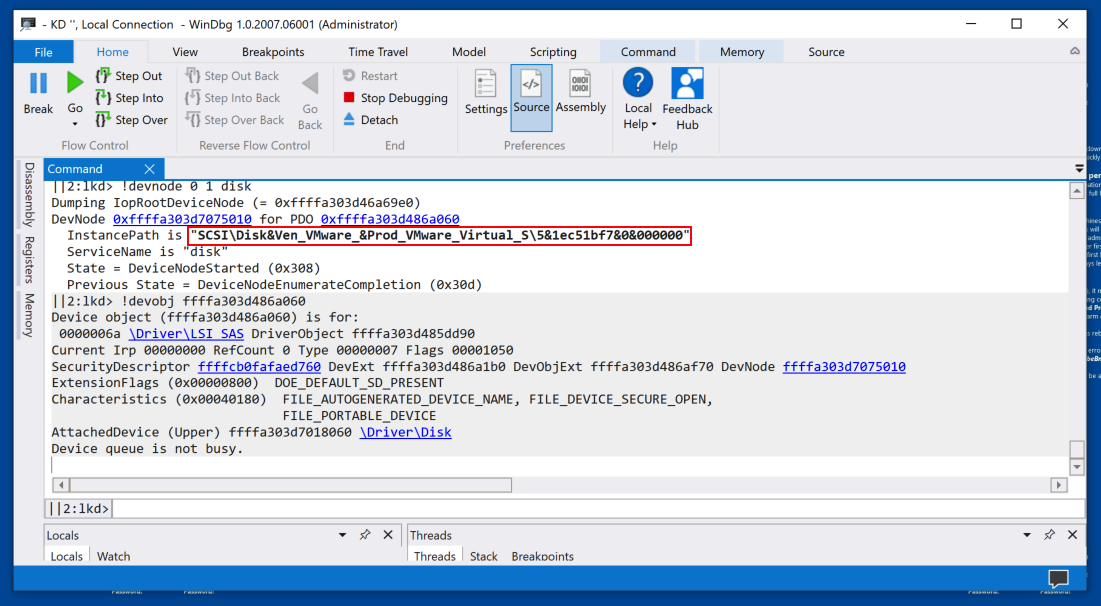Click the Detach eject icon
This screenshot has height=606, width=1101.
coord(349,119)
